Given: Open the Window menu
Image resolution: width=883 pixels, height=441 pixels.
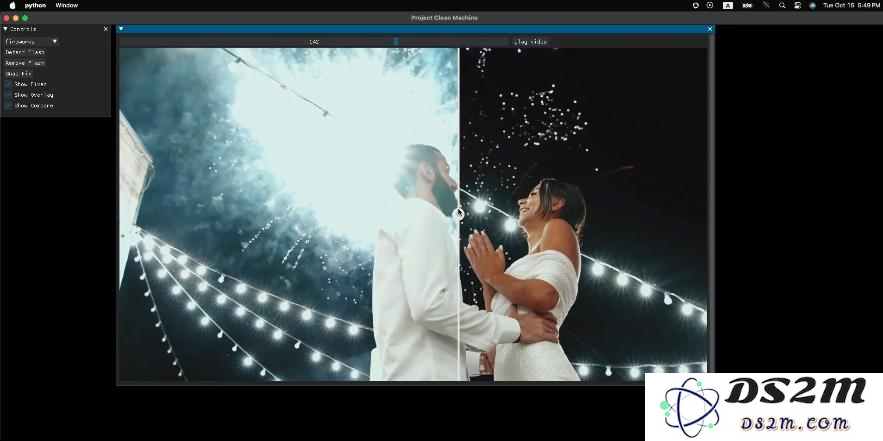Looking at the screenshot, I should coord(66,5).
